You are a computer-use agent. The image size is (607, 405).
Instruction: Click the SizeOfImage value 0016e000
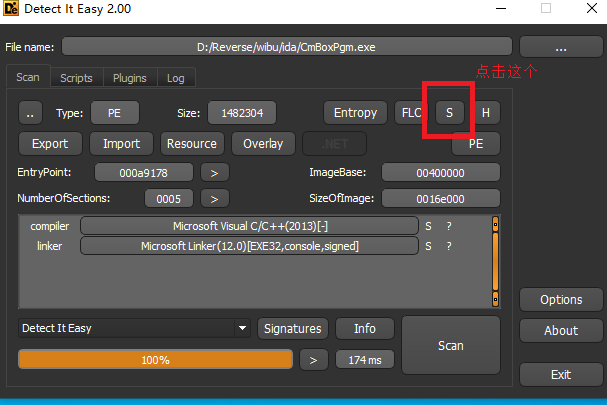coord(441,198)
